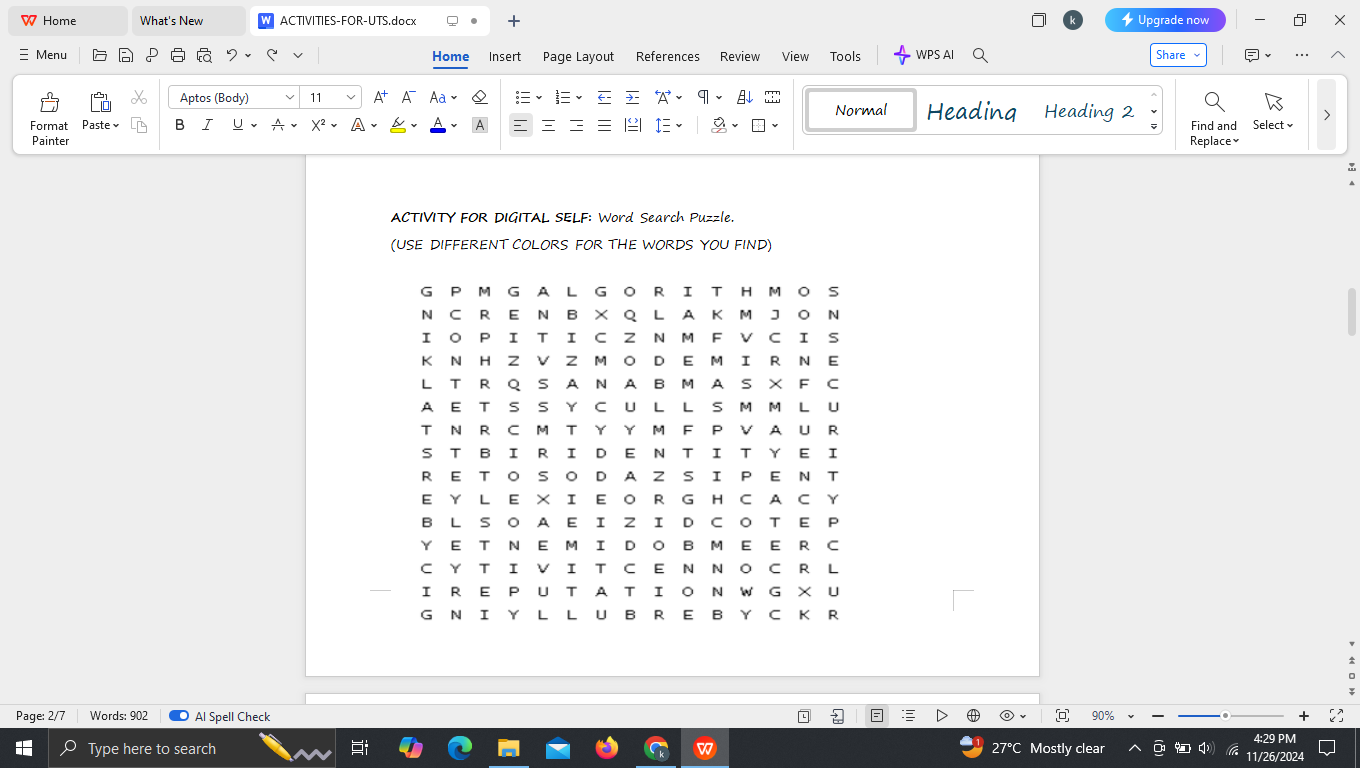Open WPS AI assistant

pos(923,56)
